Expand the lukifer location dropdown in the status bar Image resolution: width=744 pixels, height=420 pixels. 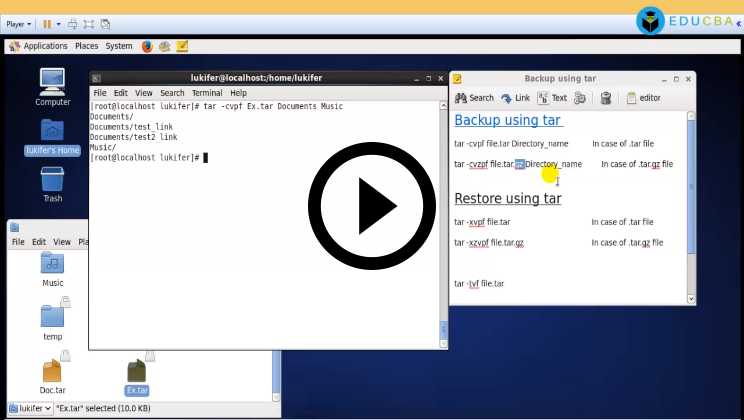tap(30, 408)
